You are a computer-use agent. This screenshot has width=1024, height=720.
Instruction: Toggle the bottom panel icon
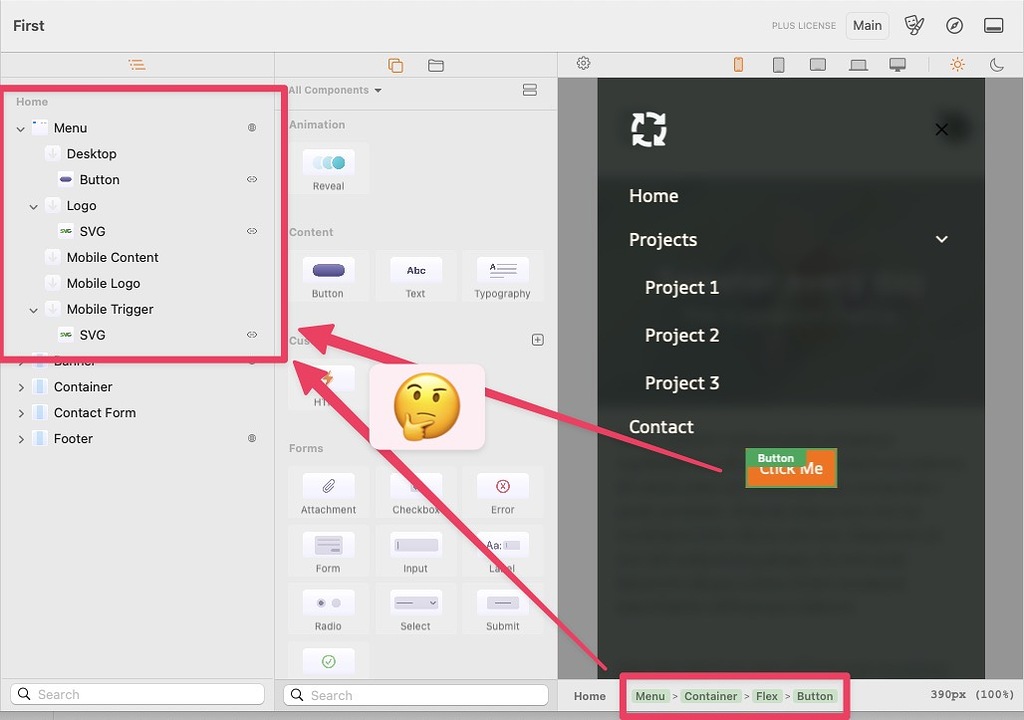point(994,25)
